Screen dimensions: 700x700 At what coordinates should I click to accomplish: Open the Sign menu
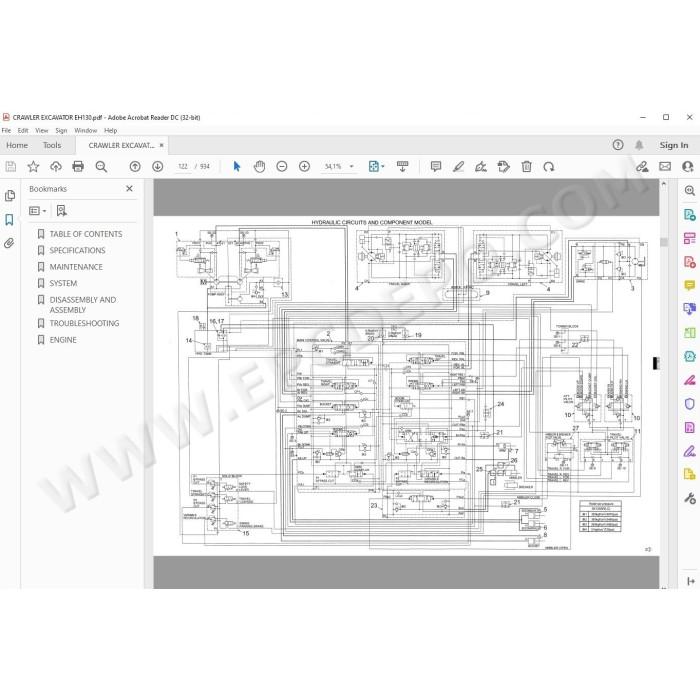(x=61, y=130)
